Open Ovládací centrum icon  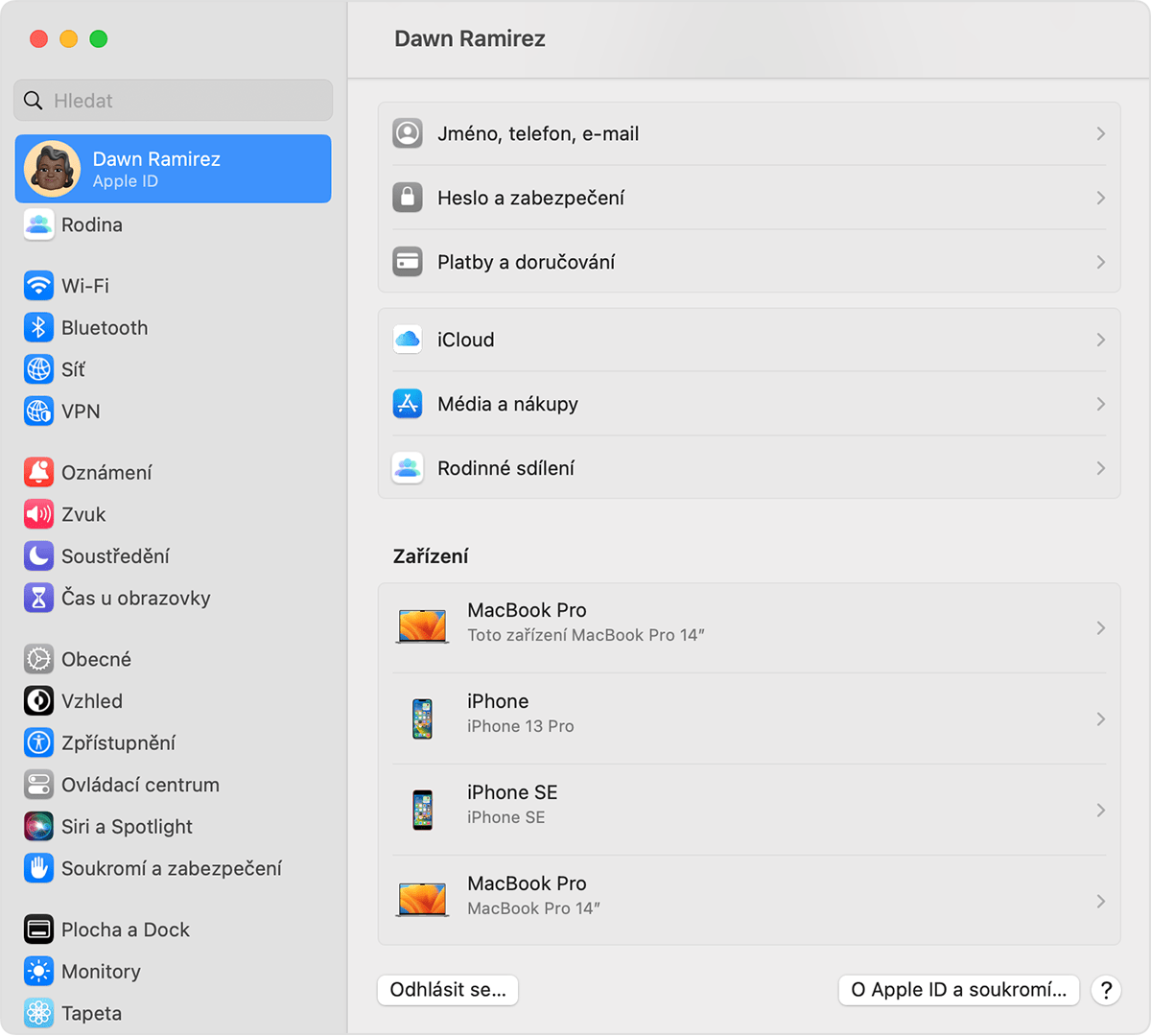38,785
